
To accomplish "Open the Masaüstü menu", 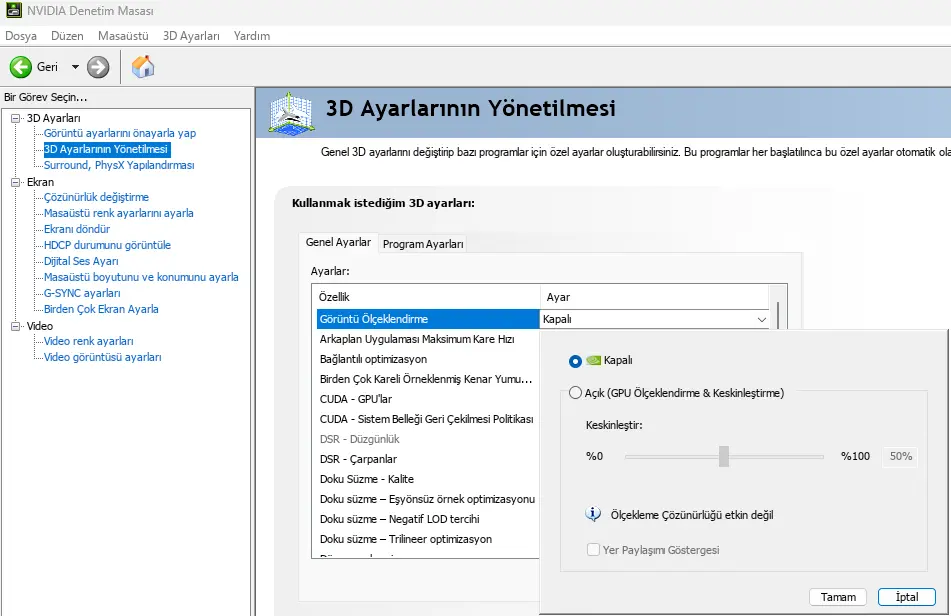I will click(x=123, y=36).
